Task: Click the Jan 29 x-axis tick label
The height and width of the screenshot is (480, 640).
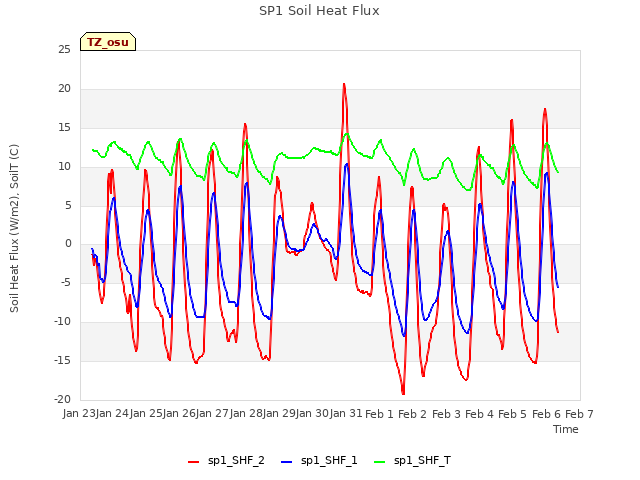Action: pyautogui.click(x=279, y=413)
